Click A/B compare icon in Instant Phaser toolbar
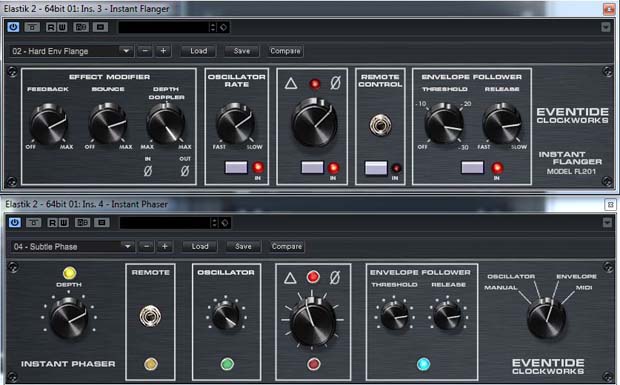 [x=82, y=223]
